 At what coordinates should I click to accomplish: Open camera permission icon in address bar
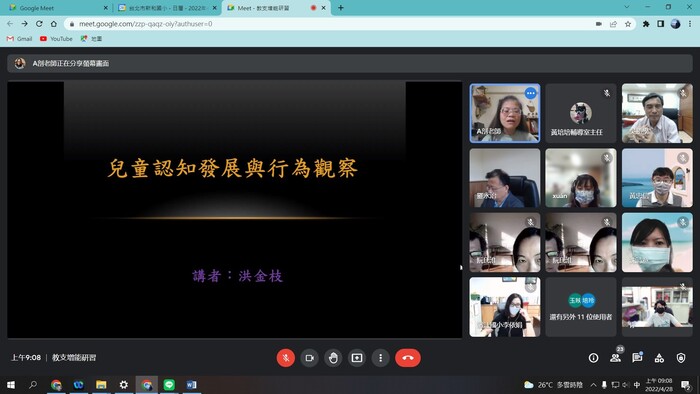tap(599, 24)
